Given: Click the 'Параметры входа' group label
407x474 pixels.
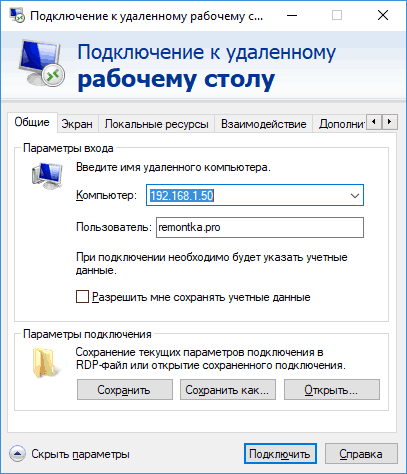Looking at the screenshot, I should (x=68, y=148).
